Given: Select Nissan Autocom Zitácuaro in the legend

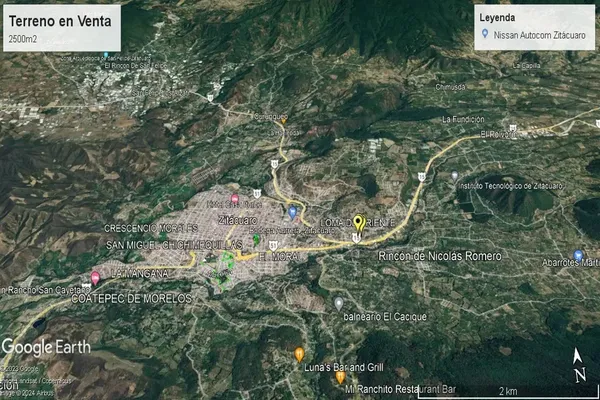Looking at the screenshot, I should tap(538, 34).
